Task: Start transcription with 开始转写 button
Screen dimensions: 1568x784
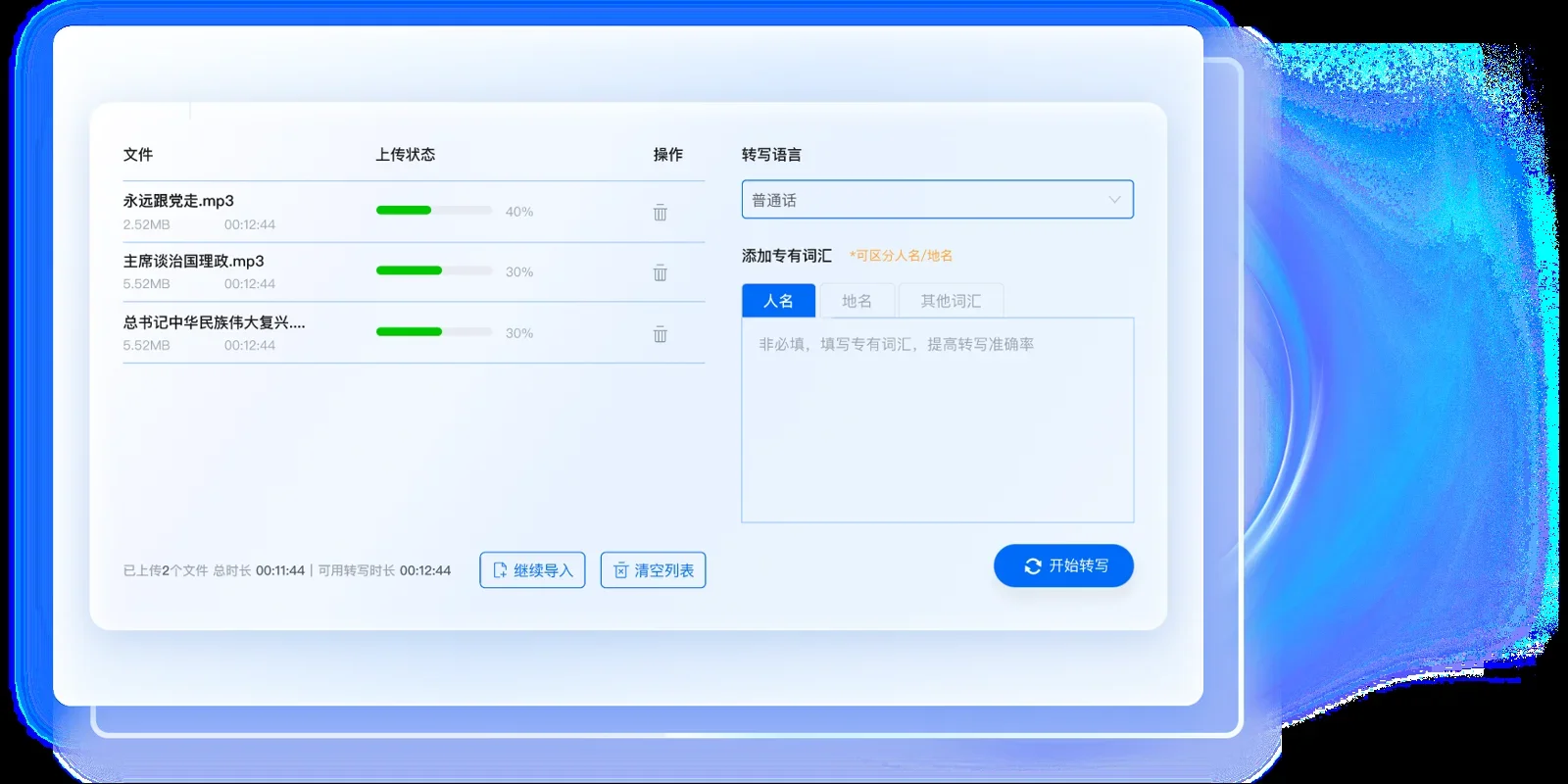Action: pyautogui.click(x=1063, y=565)
